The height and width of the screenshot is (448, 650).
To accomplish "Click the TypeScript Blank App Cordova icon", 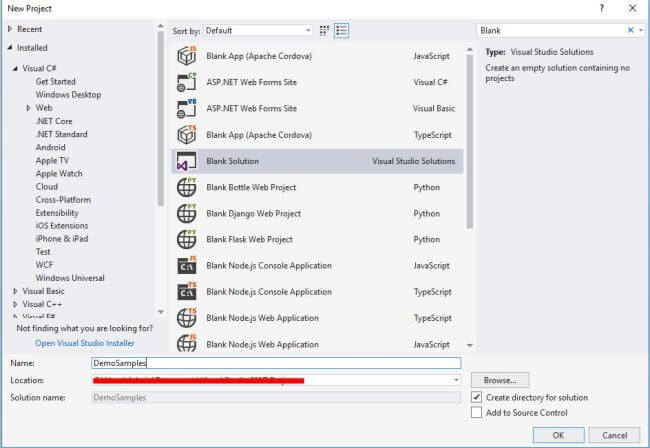I will pyautogui.click(x=187, y=135).
